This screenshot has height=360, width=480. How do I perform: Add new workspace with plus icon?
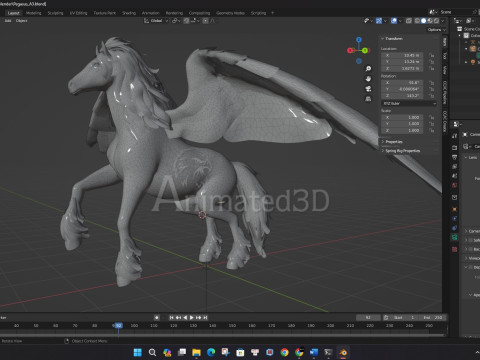pos(272,13)
